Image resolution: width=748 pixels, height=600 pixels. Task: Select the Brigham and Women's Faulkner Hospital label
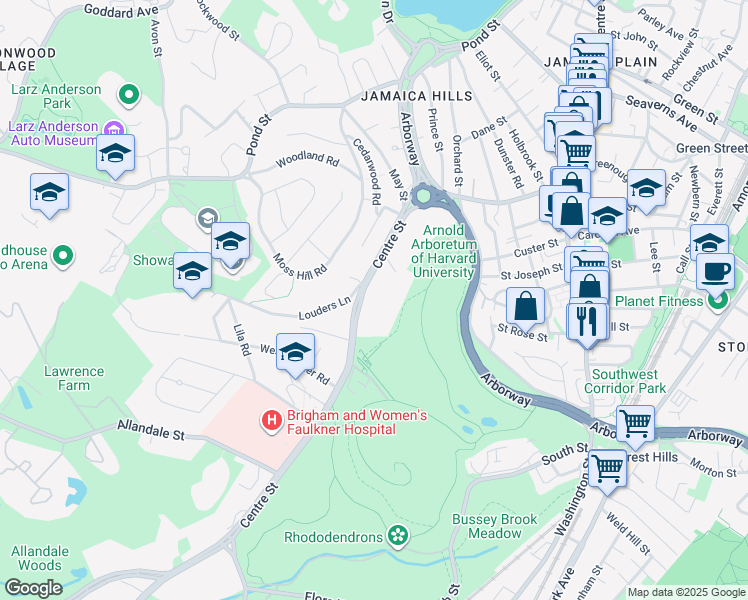point(357,423)
